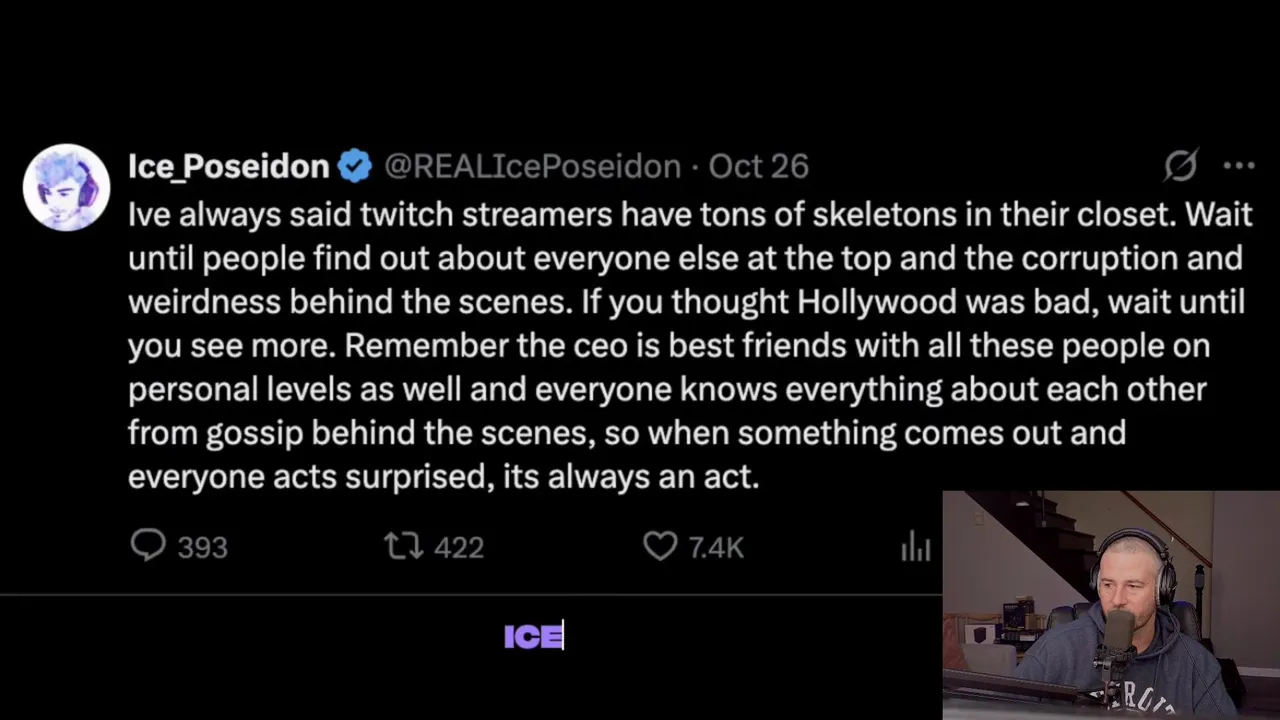The height and width of the screenshot is (720, 1280).
Task: Retweet the Ice_Poseidon post
Action: point(403,546)
